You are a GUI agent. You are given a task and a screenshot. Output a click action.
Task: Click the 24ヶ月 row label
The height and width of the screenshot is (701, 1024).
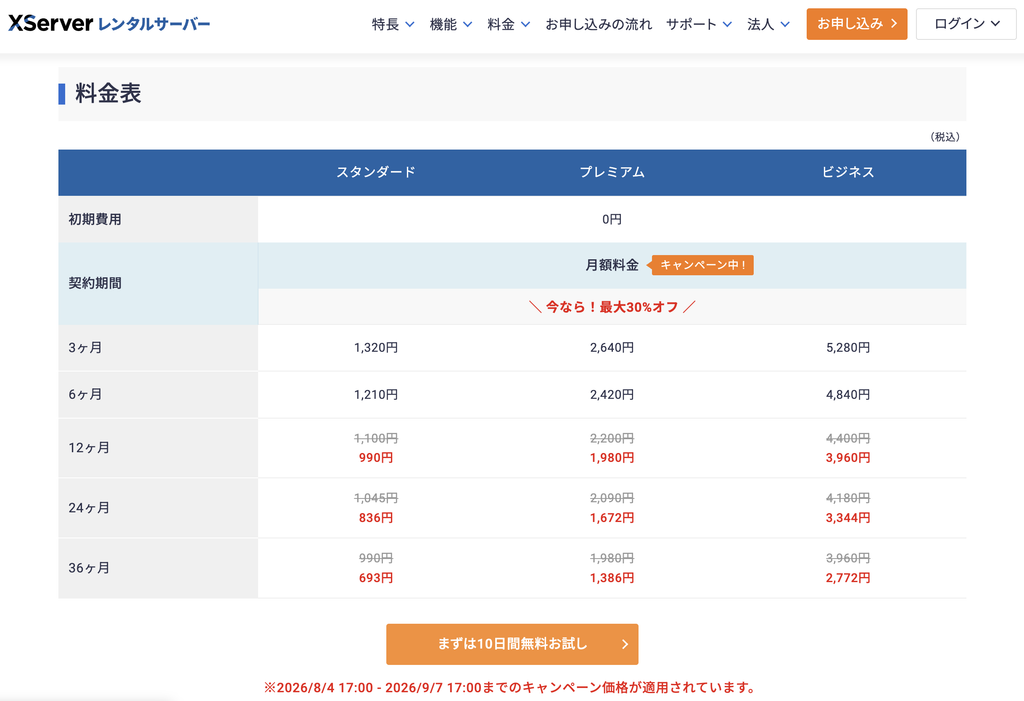click(x=89, y=508)
